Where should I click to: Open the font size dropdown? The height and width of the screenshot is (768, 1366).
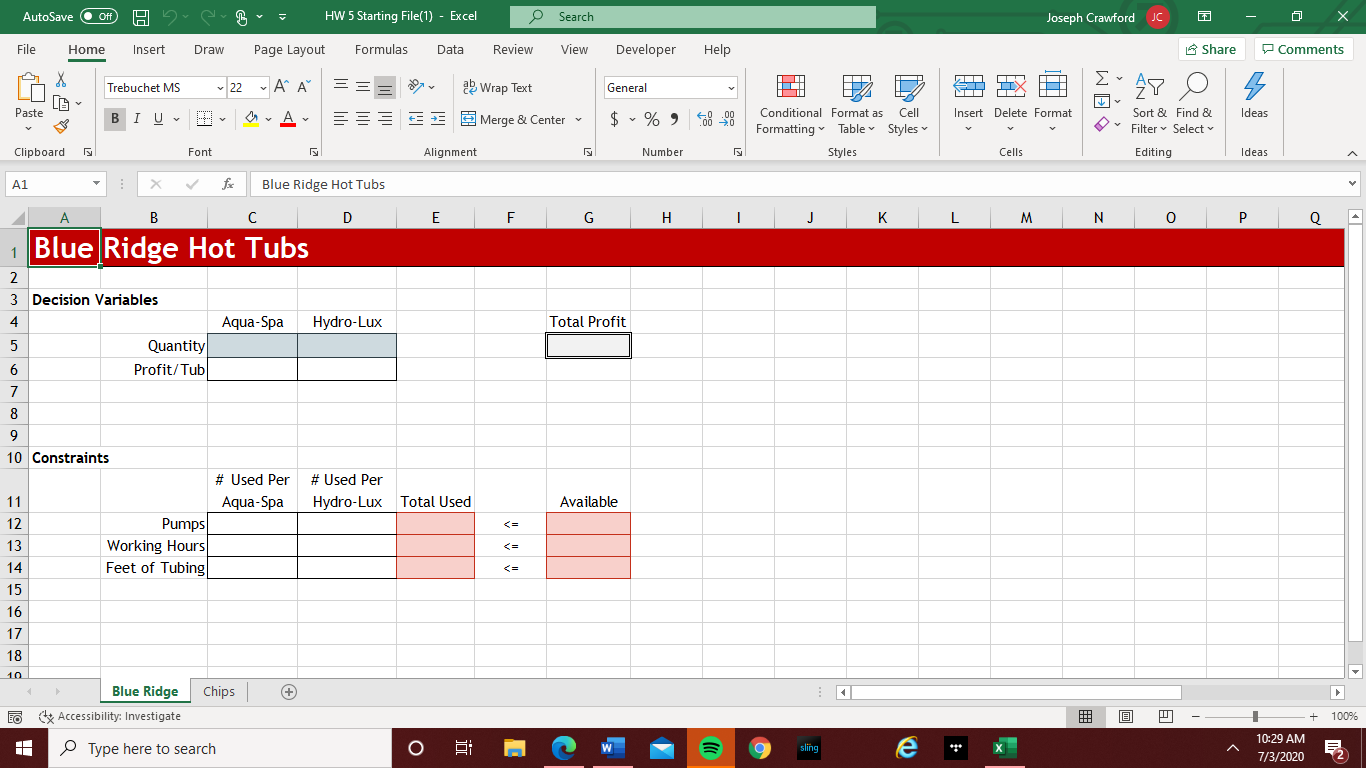point(263,88)
